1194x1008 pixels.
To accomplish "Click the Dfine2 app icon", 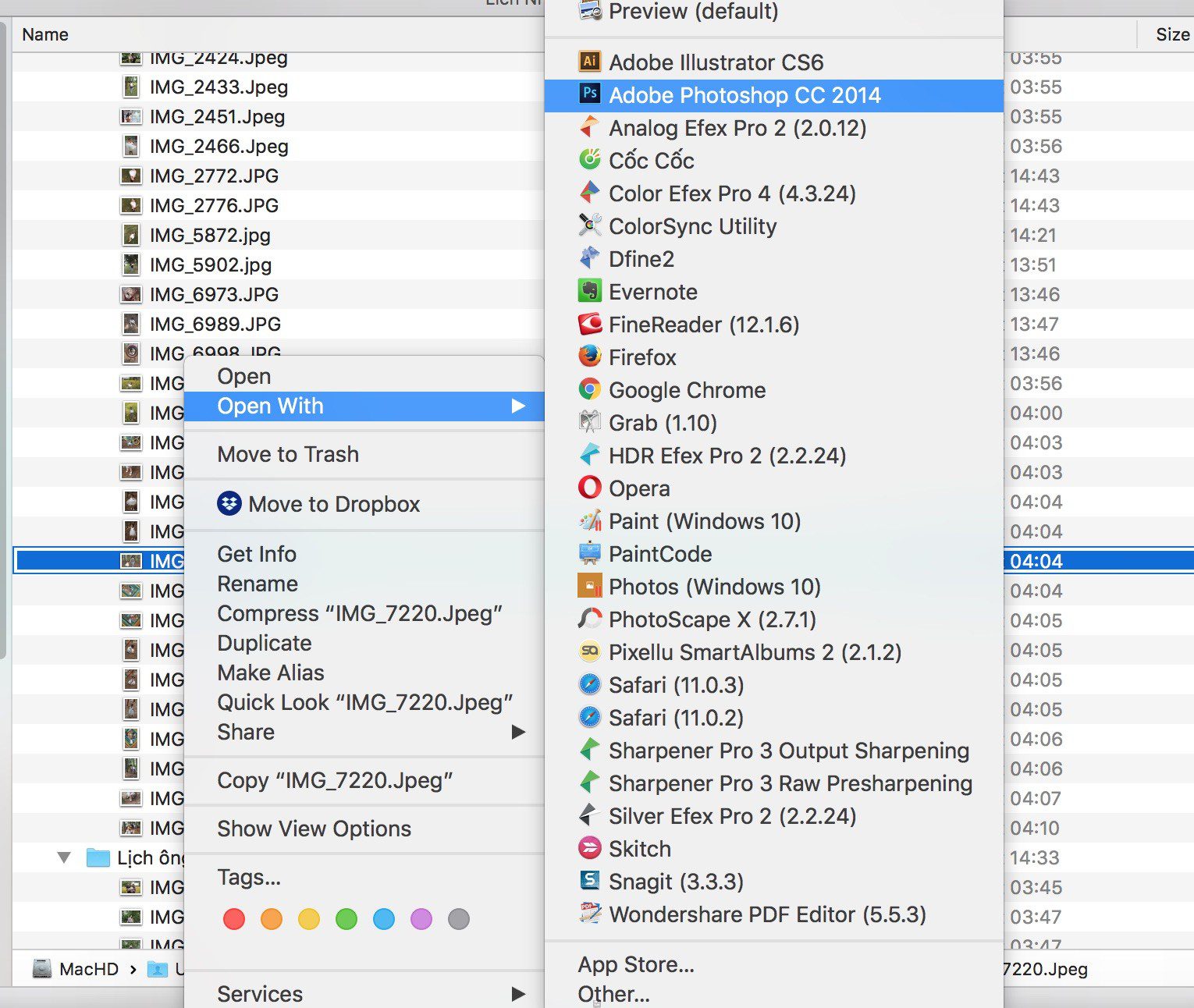I will point(589,257).
